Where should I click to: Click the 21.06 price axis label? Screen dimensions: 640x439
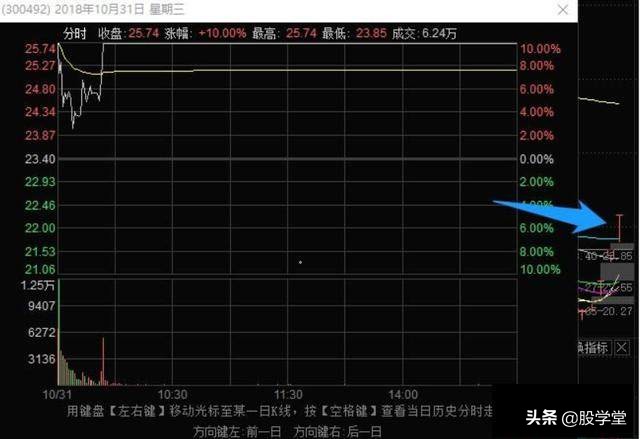(x=40, y=269)
